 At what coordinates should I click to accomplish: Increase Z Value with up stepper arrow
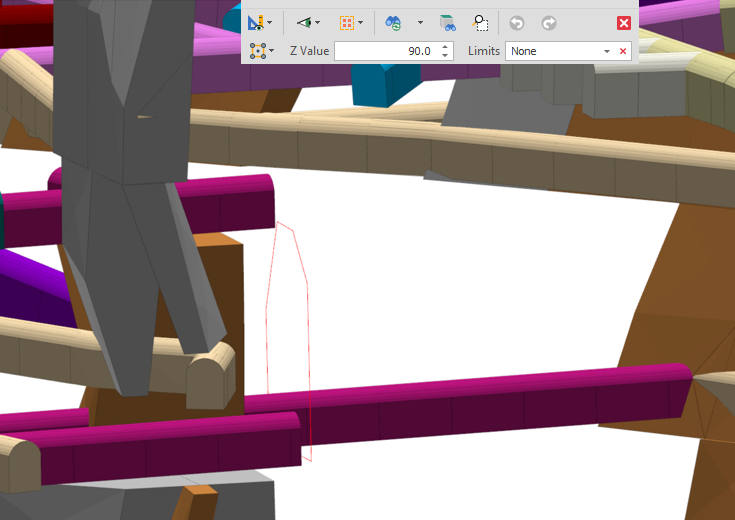point(445,46)
